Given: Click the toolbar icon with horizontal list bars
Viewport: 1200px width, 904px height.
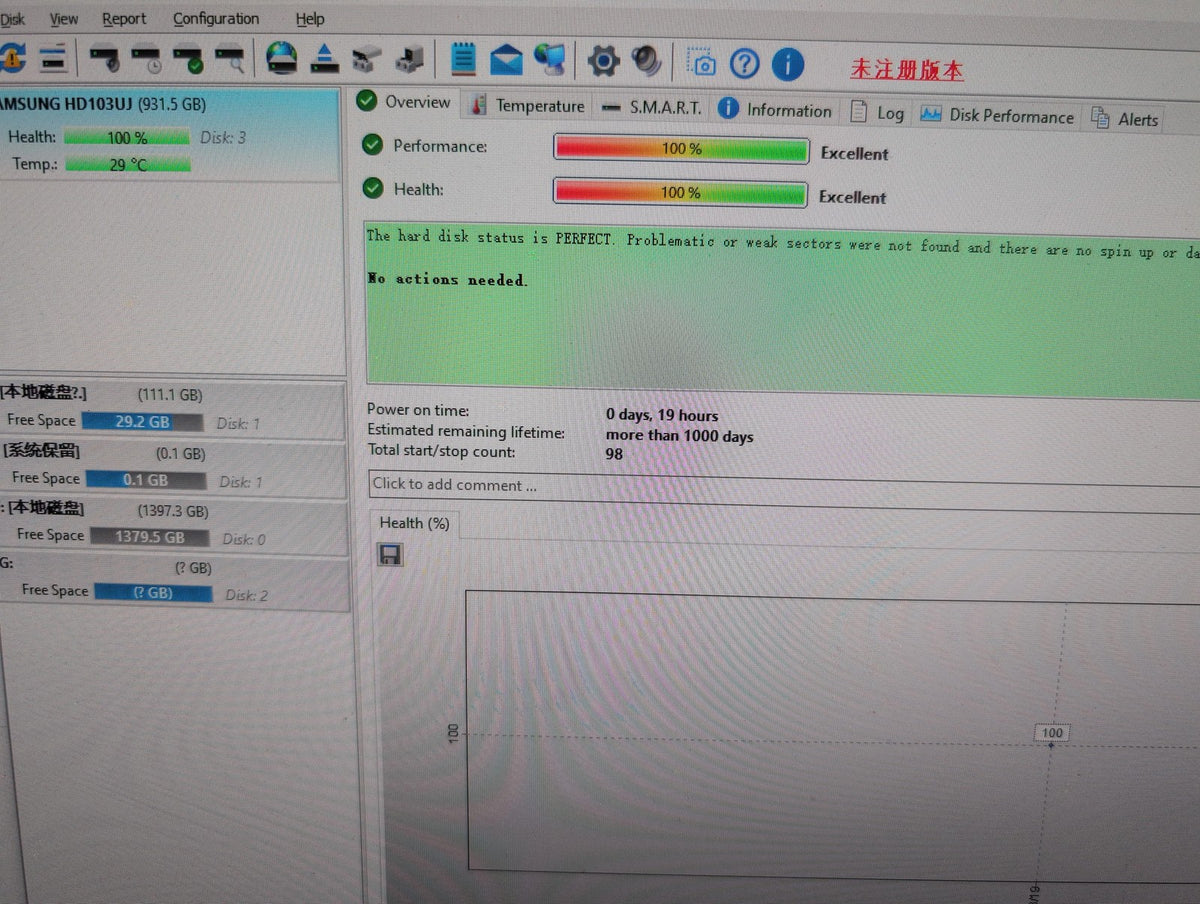Looking at the screenshot, I should [x=52, y=58].
